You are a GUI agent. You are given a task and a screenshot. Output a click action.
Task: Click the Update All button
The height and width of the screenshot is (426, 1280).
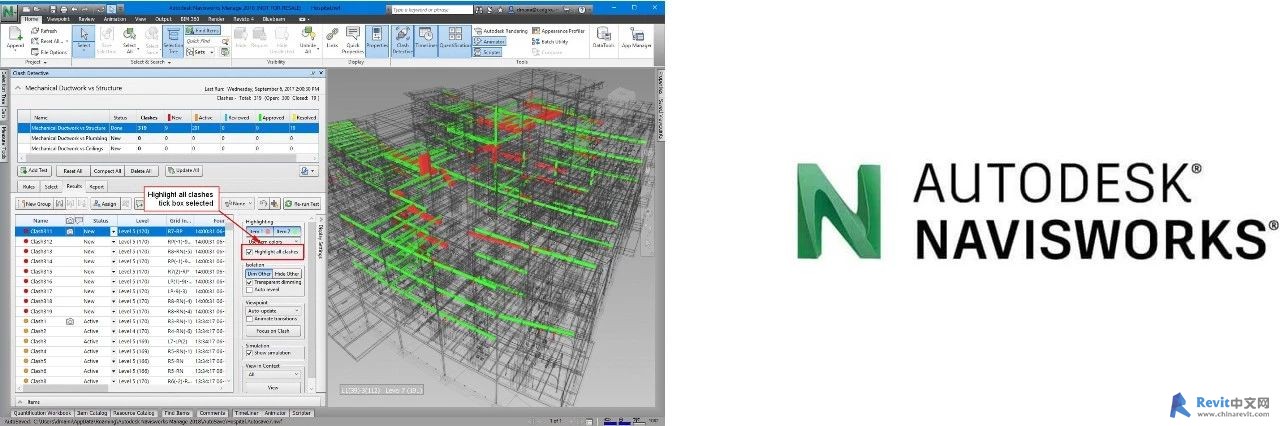184,171
